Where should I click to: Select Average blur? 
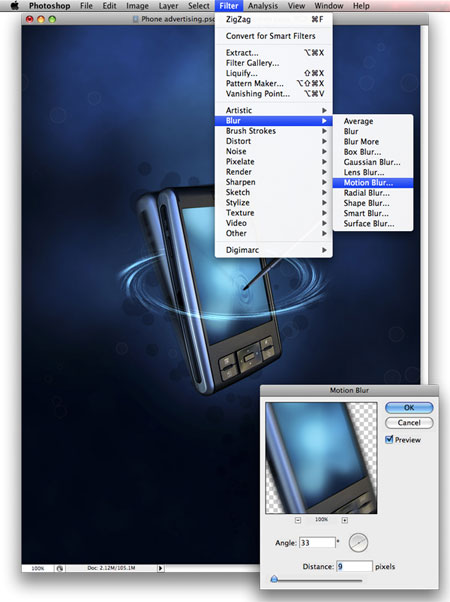(x=373, y=121)
